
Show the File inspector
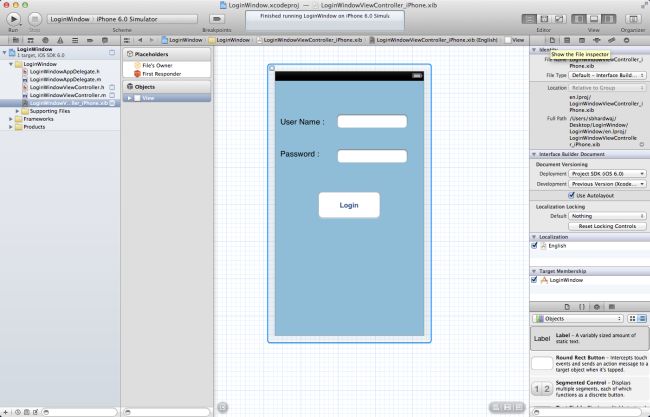point(552,40)
